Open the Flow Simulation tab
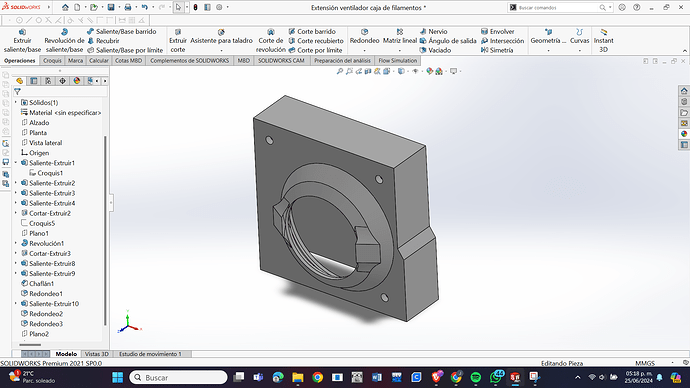 397,61
